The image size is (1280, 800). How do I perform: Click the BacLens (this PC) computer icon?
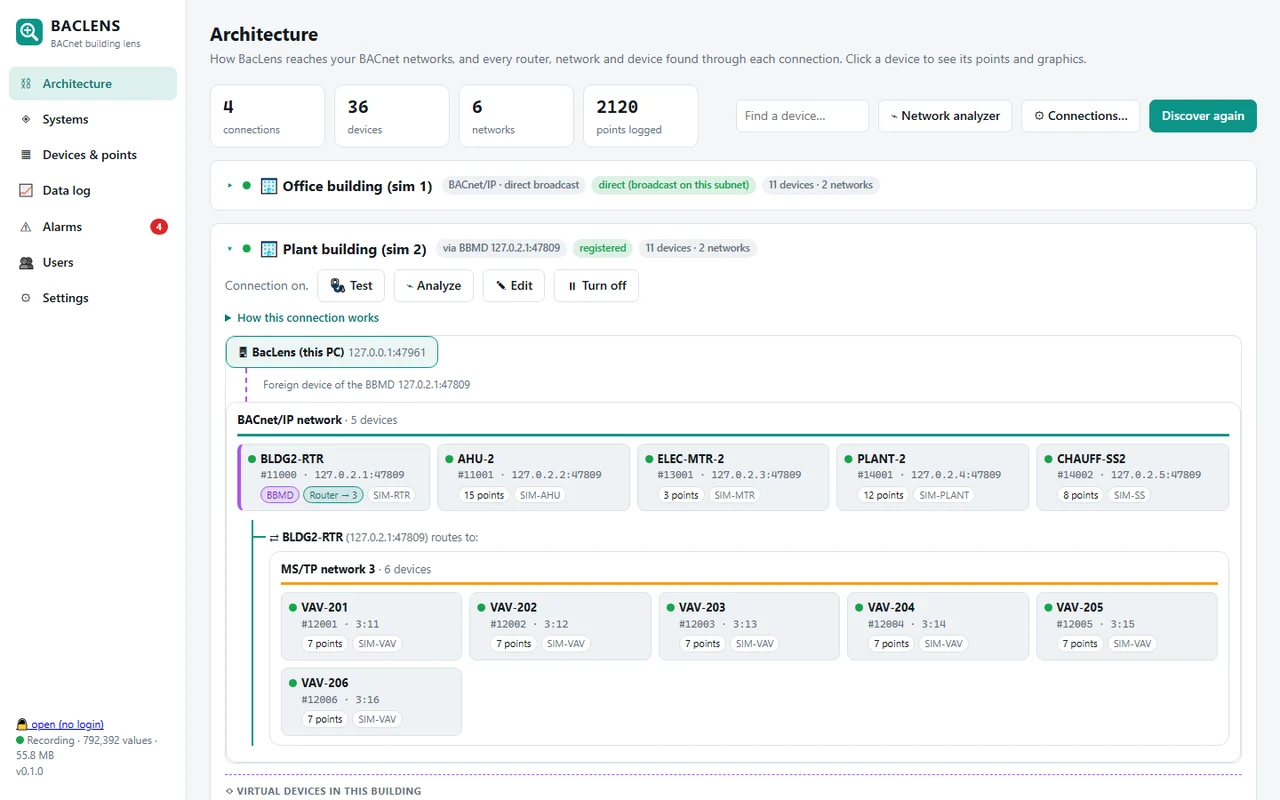pos(243,352)
